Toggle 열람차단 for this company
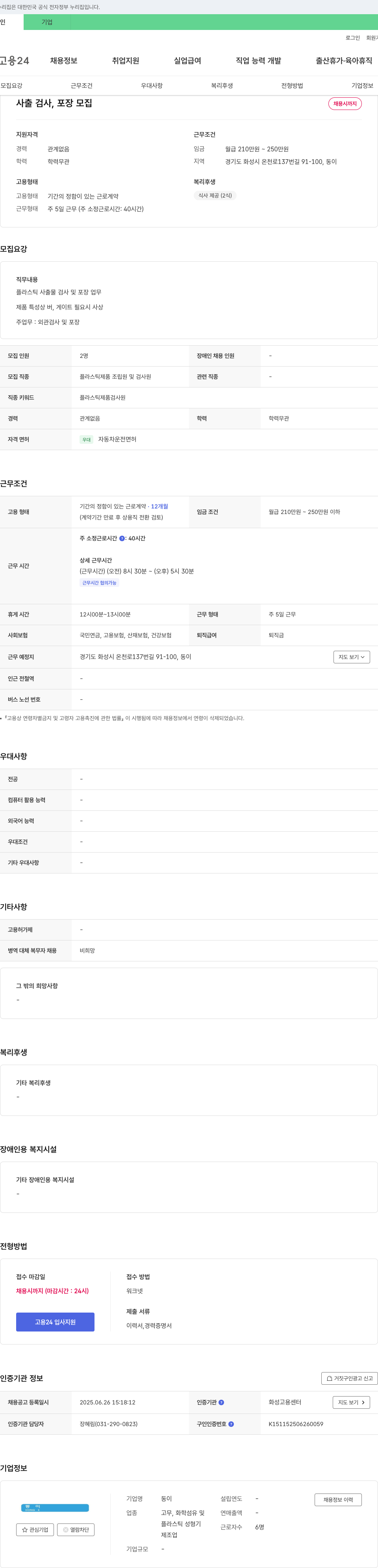 (x=76, y=1530)
